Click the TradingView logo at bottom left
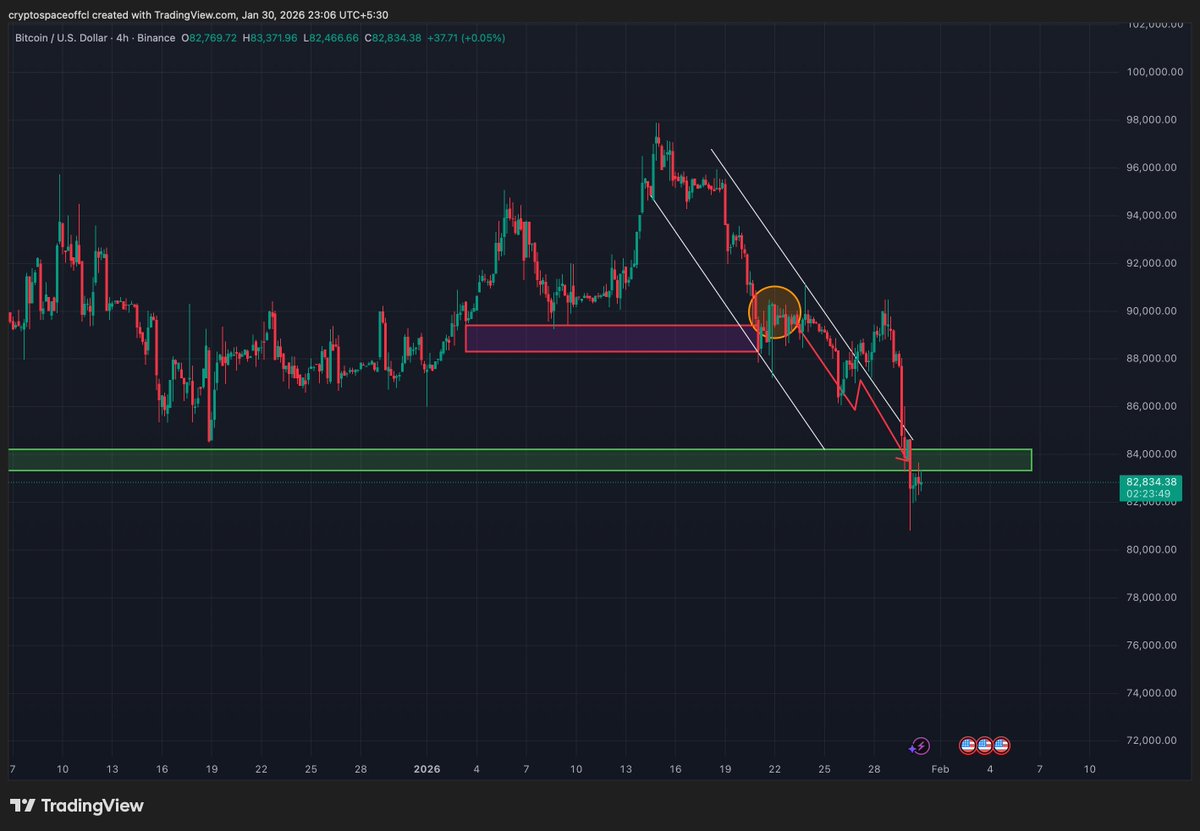This screenshot has width=1200, height=831. [x=77, y=806]
